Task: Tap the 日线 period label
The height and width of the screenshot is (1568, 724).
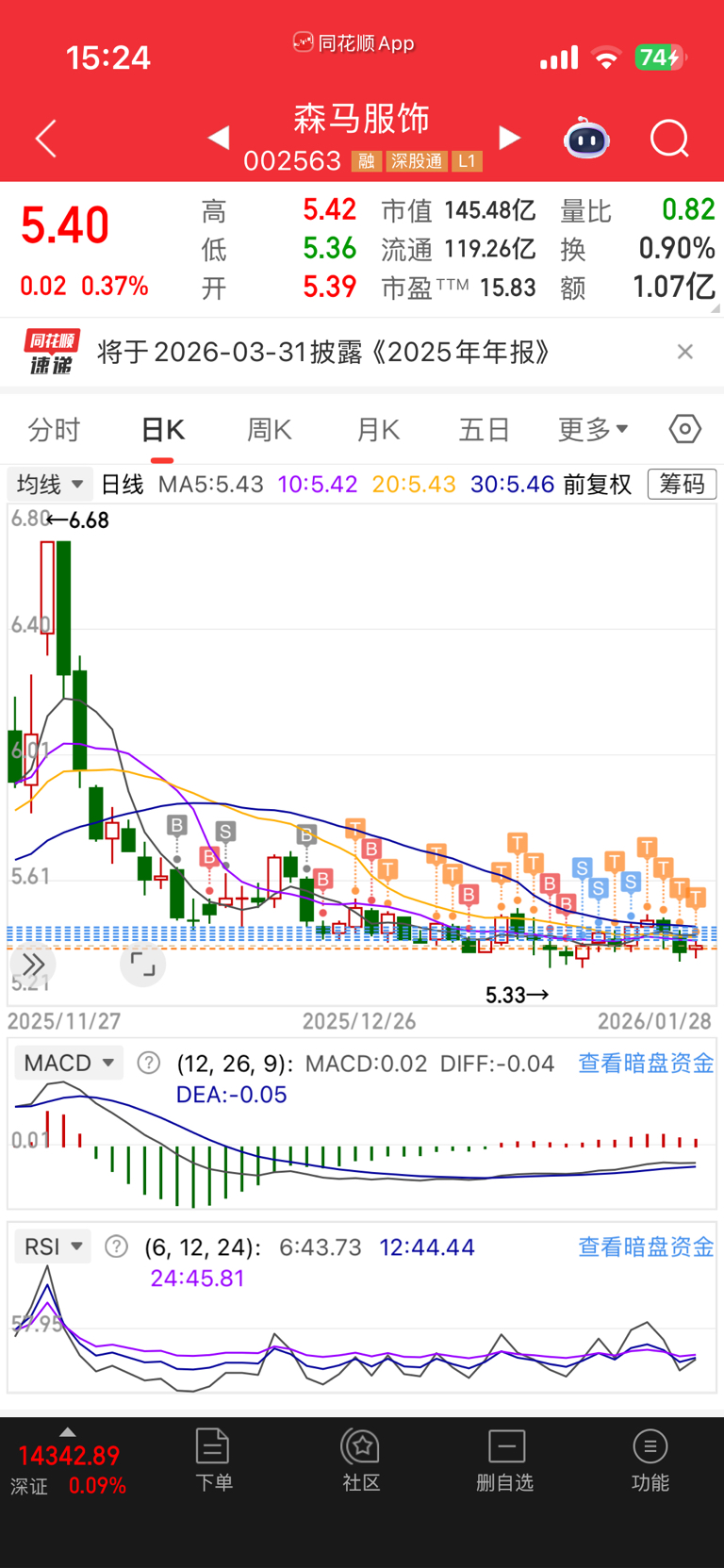Action: coord(123,484)
